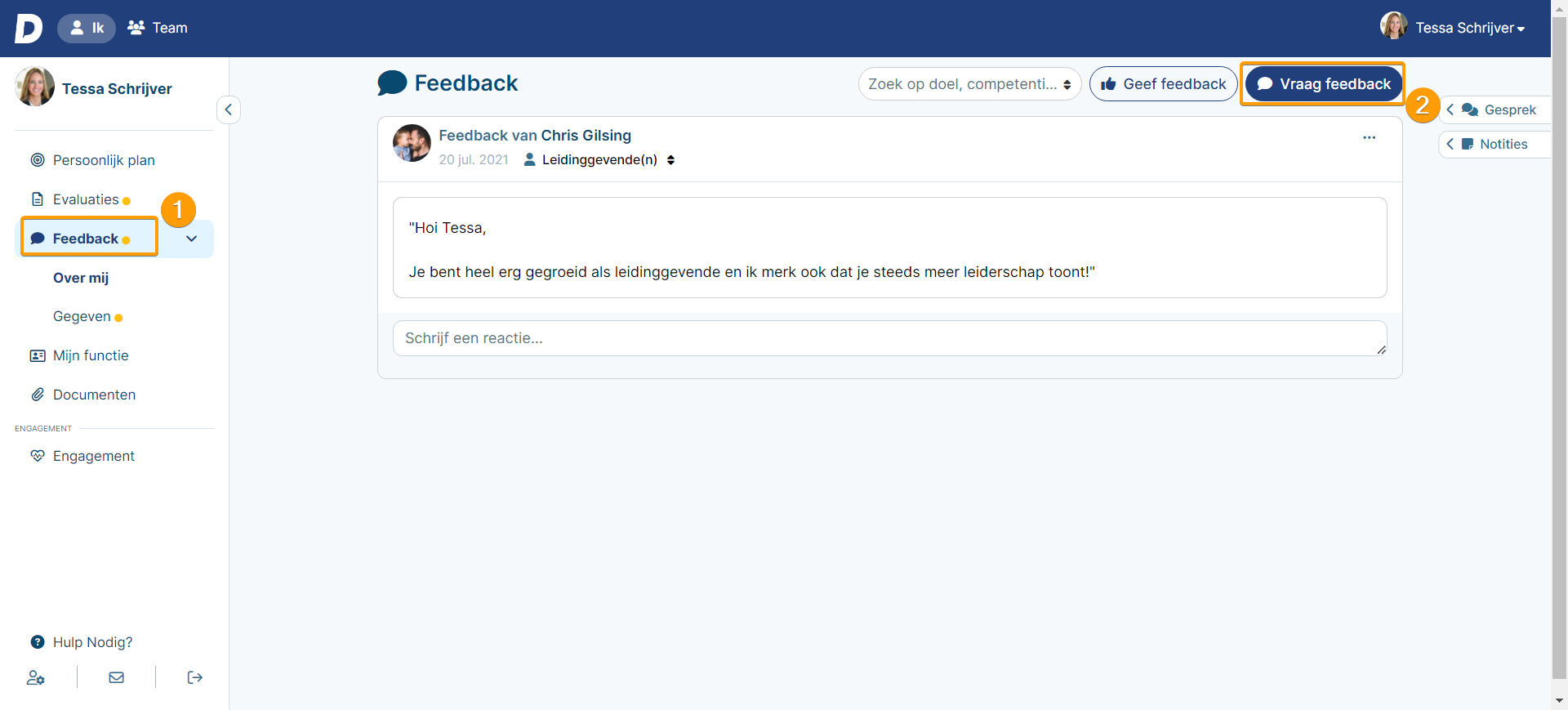Click the Notities note icon

(x=1468, y=144)
